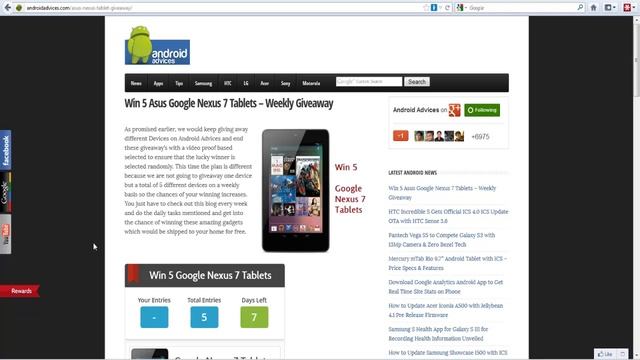Viewport: 640px width, 360px height.
Task: Open the article title Win 5 Asus Google Nexus 7 Tablets
Action: (x=229, y=103)
